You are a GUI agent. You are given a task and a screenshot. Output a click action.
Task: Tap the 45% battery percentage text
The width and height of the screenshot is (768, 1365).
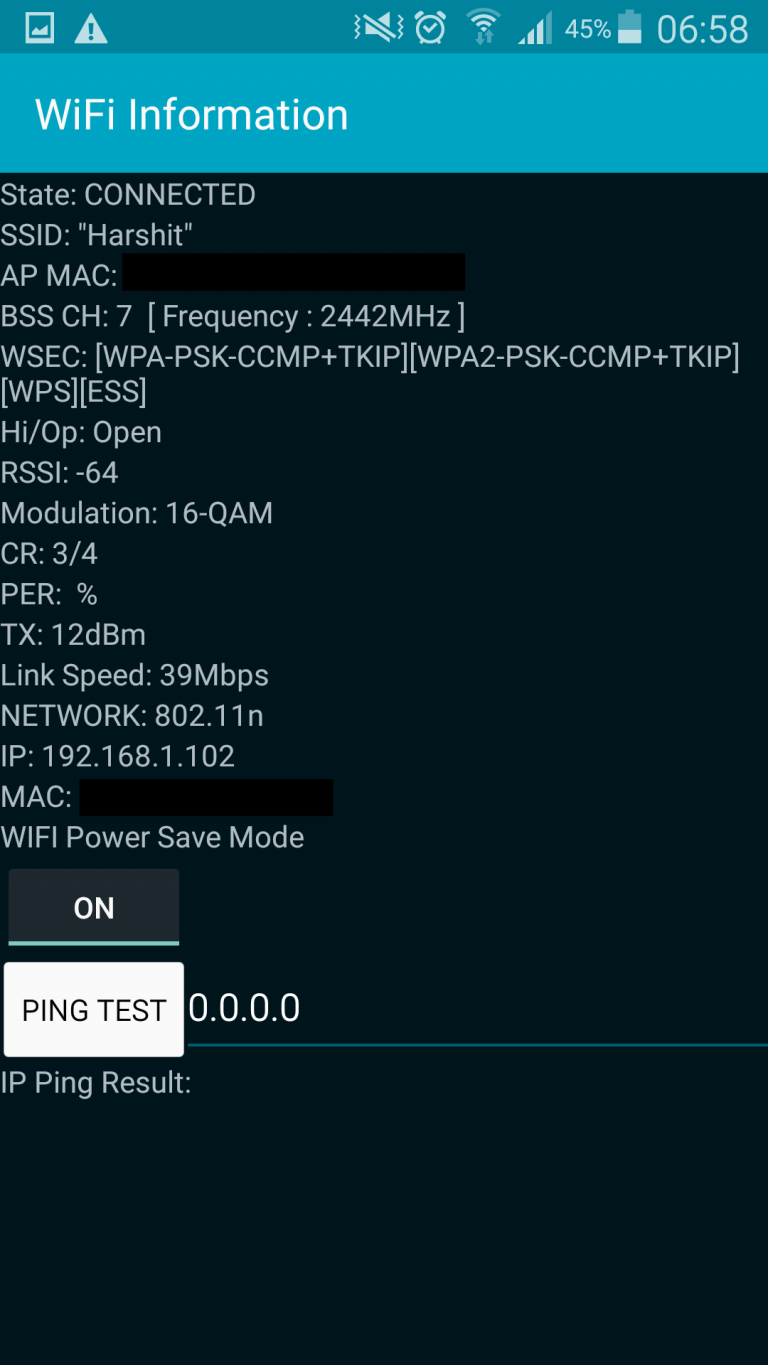tap(588, 29)
